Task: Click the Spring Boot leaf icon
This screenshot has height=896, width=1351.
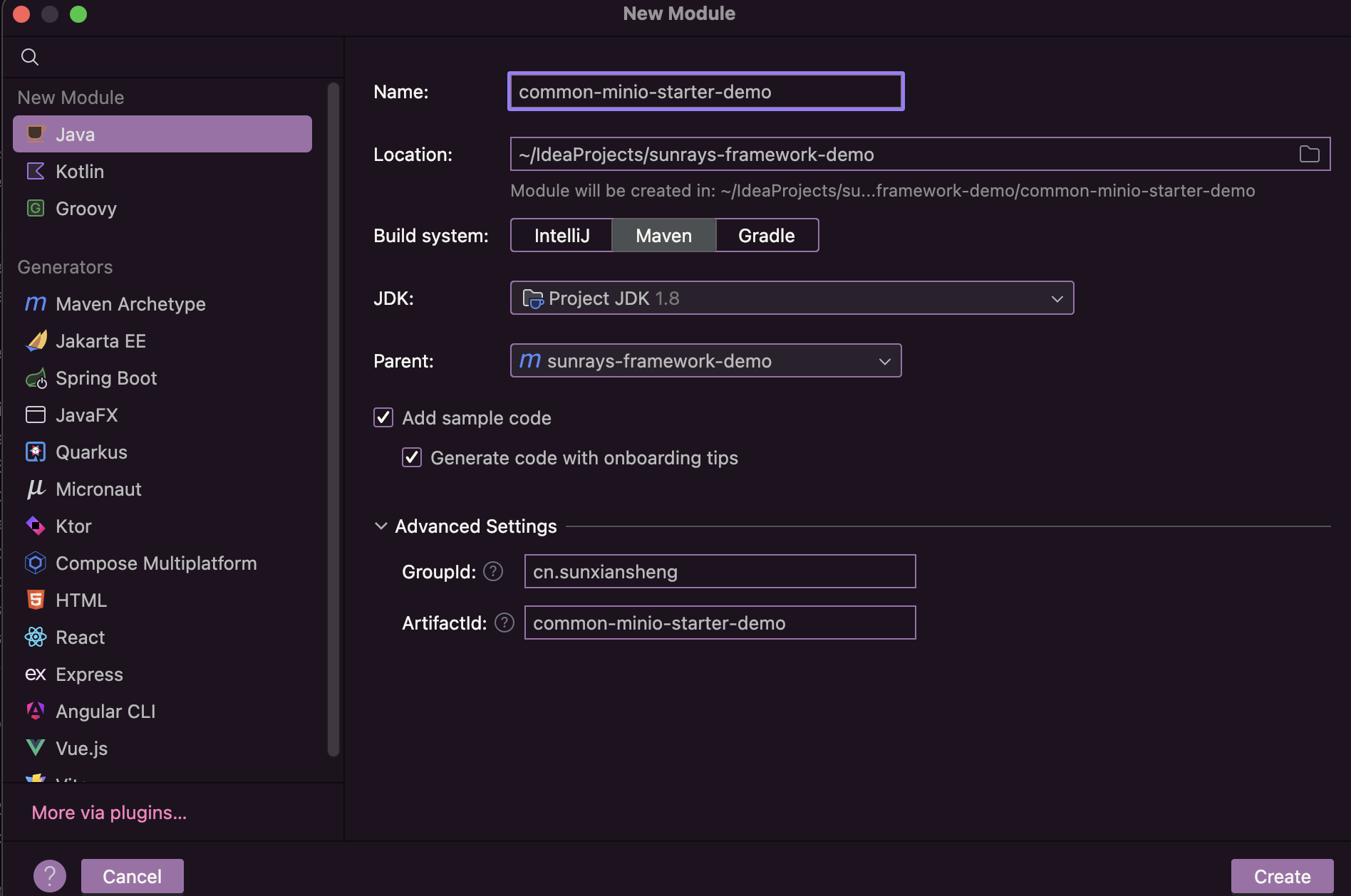Action: coord(36,378)
